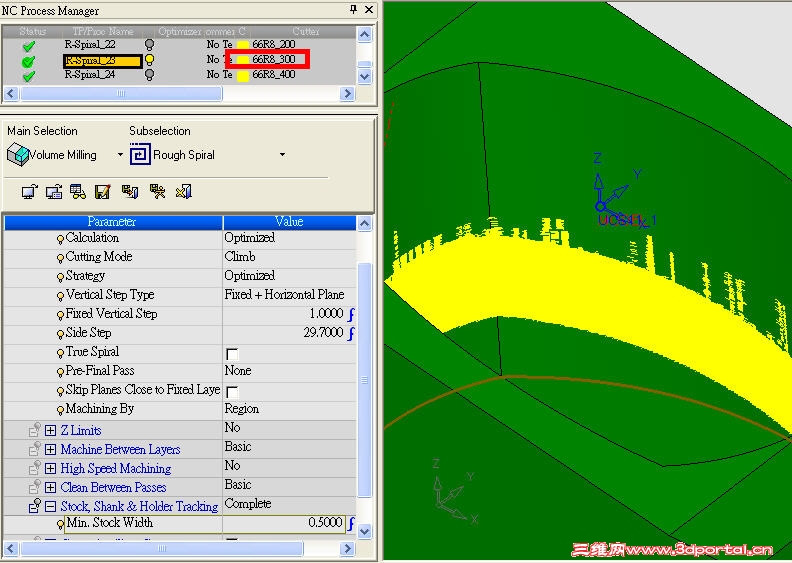Select the R-Spiral_24 procedure name
Screen dimensions: 792x563
(x=90, y=75)
